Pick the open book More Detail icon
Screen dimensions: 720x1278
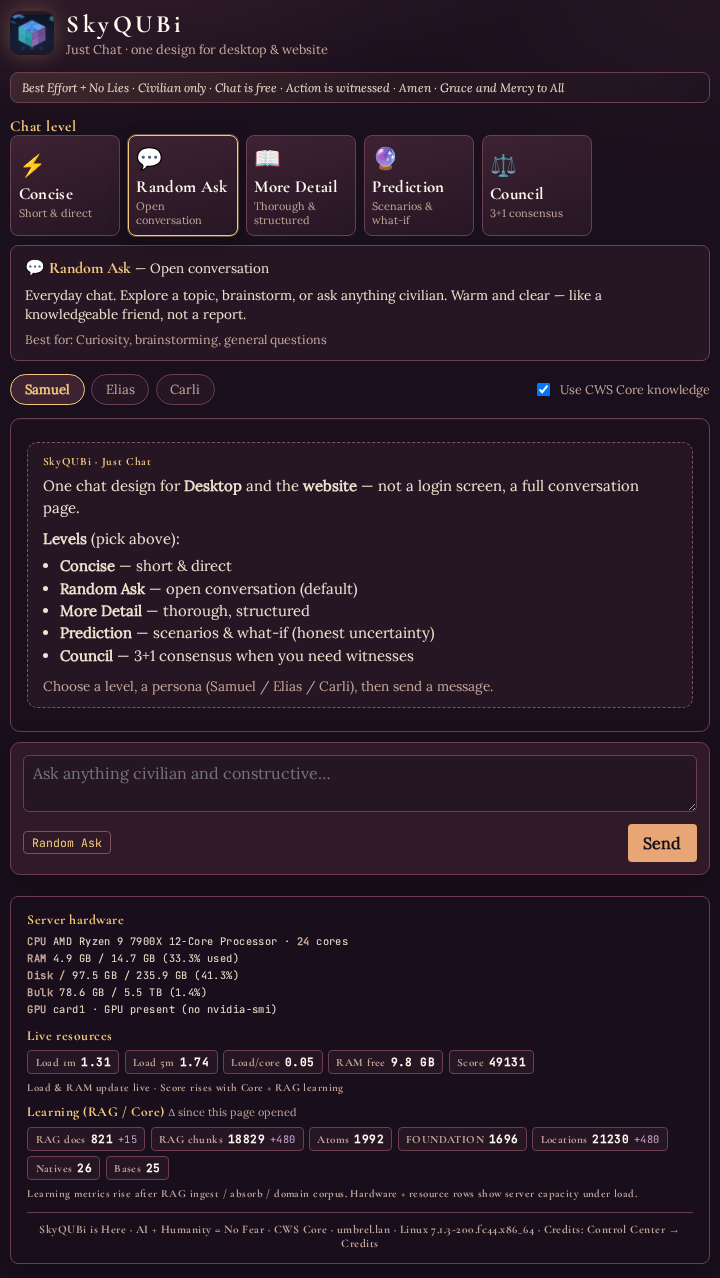pyautogui.click(x=267, y=159)
